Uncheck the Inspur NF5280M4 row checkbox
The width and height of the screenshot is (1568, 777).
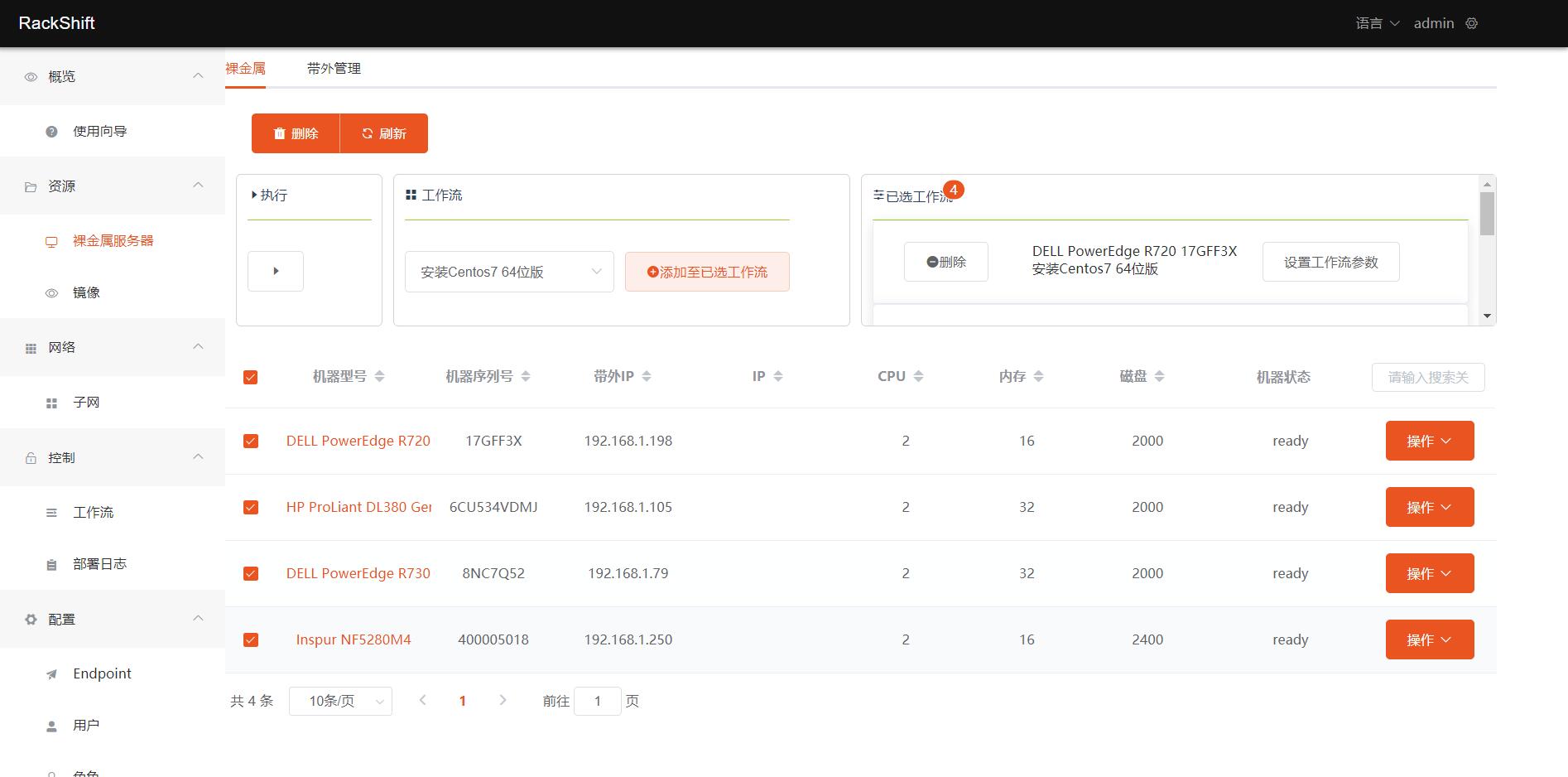pyautogui.click(x=251, y=640)
